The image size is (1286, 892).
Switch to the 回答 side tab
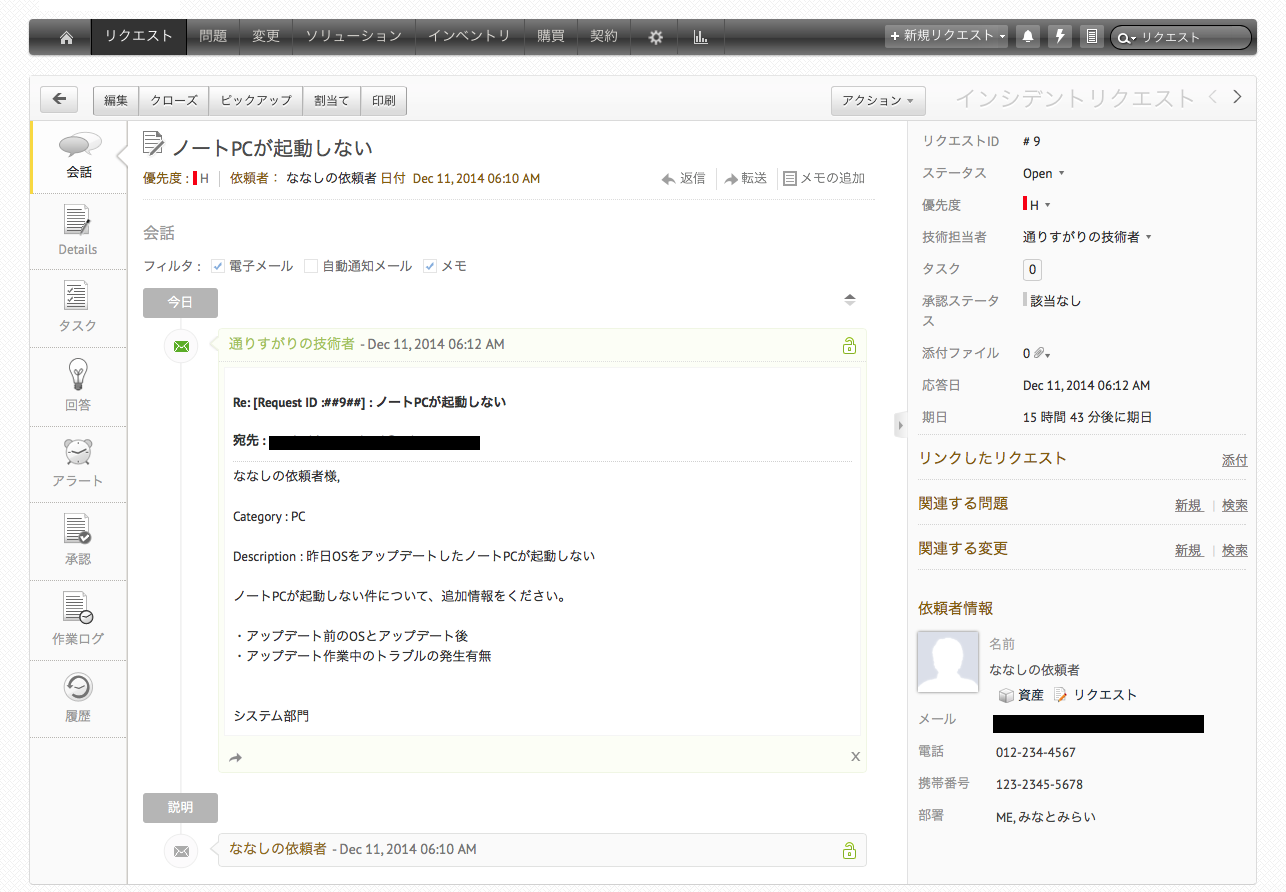pos(78,387)
